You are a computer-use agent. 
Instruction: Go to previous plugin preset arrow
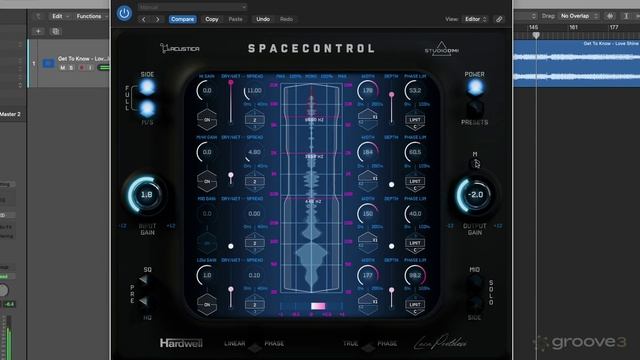tap(144, 19)
